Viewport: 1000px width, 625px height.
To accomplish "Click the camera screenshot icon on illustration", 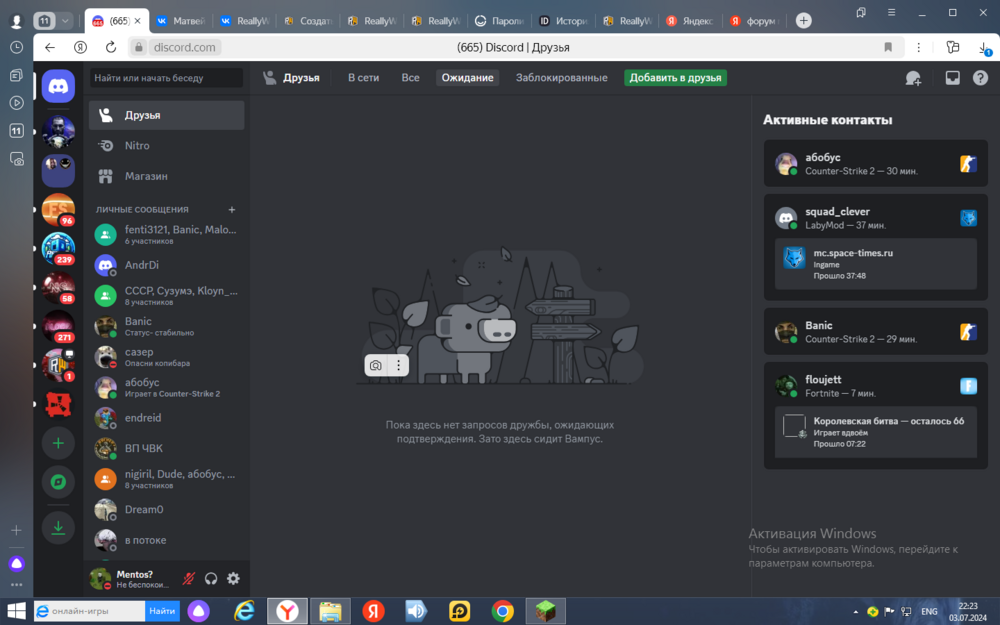I will [376, 365].
